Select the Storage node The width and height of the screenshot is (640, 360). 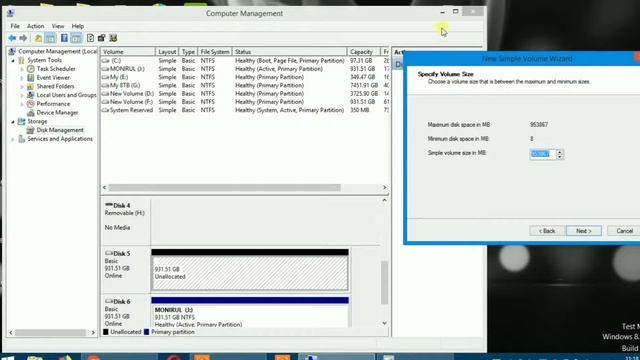pos(37,122)
